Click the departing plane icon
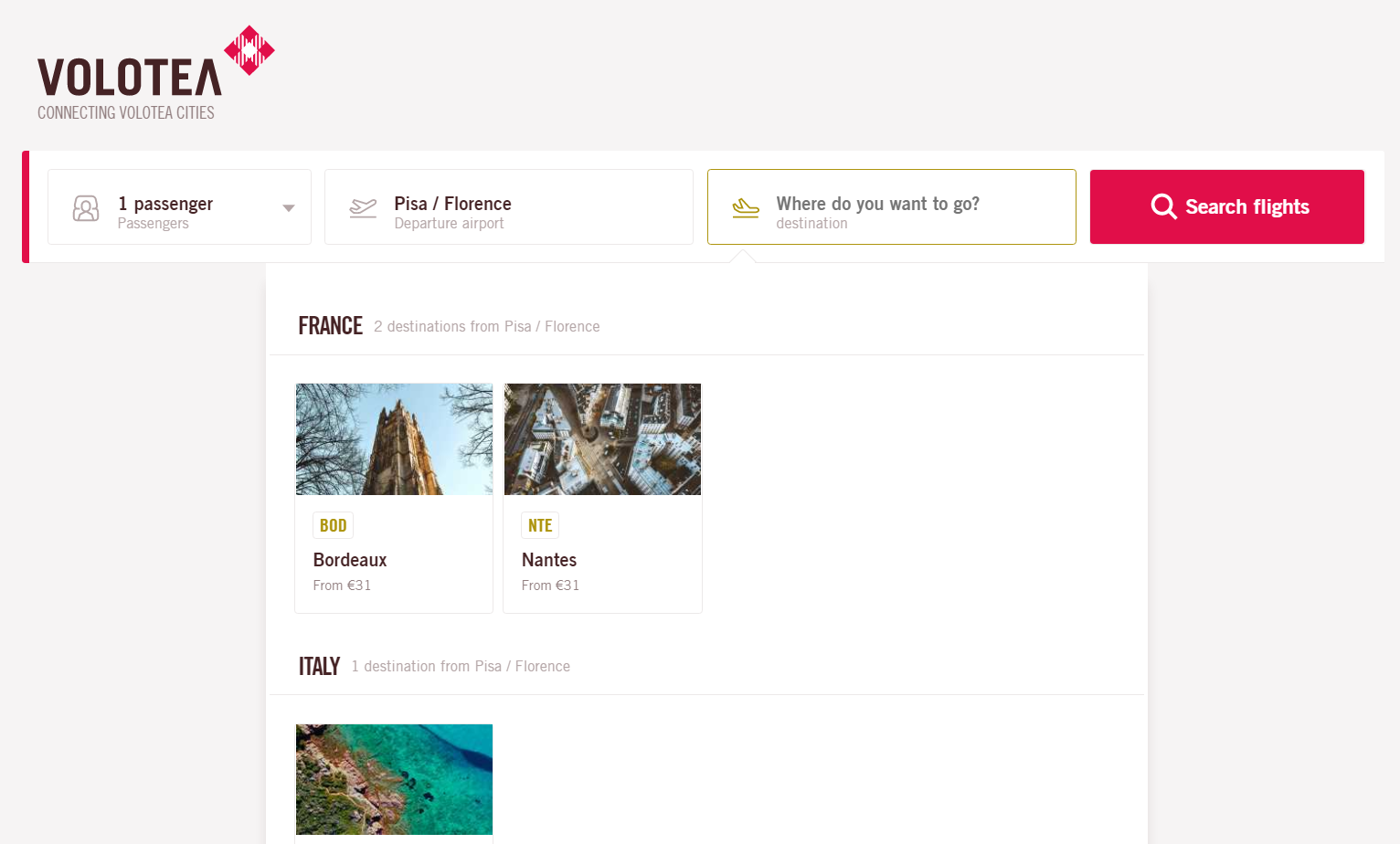The image size is (1400, 844). pyautogui.click(x=363, y=208)
